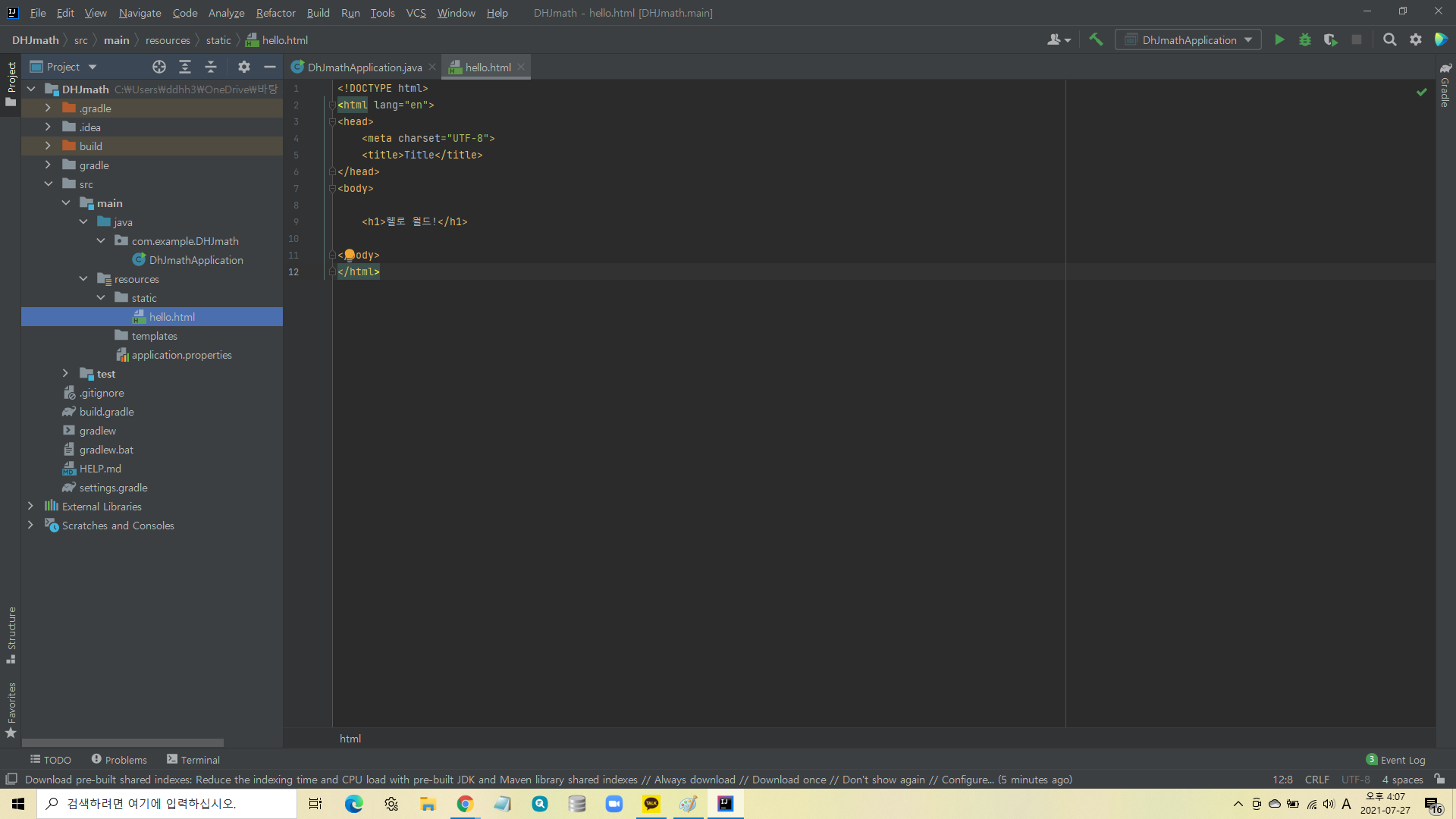Open the Search Everywhere magnifier icon
Image resolution: width=1456 pixels, height=819 pixels.
click(x=1389, y=40)
